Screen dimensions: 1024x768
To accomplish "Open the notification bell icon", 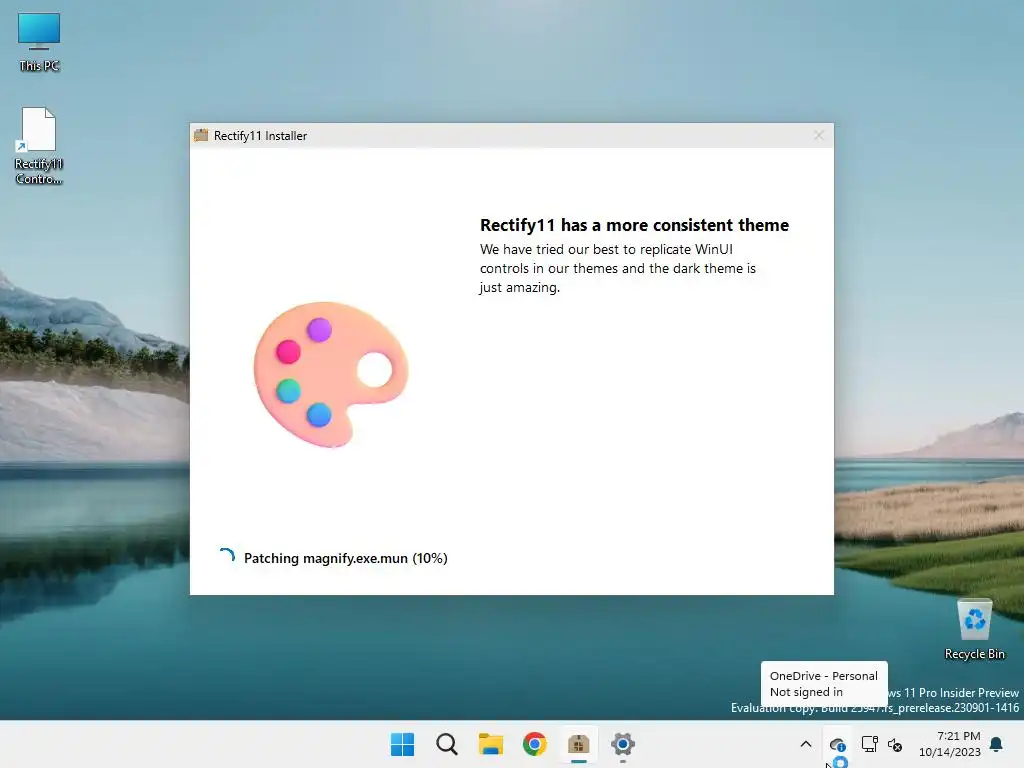I will pos(997,744).
